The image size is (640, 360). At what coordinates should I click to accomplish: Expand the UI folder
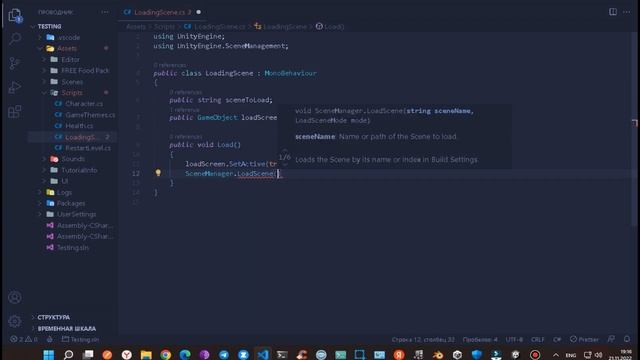64,181
